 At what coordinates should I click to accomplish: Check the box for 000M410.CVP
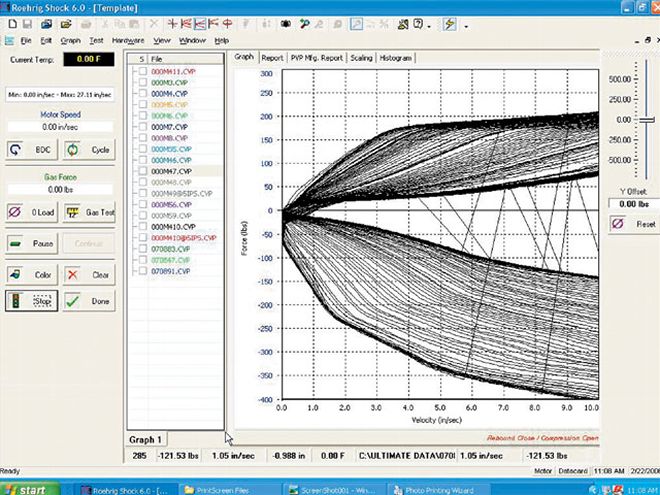click(143, 226)
